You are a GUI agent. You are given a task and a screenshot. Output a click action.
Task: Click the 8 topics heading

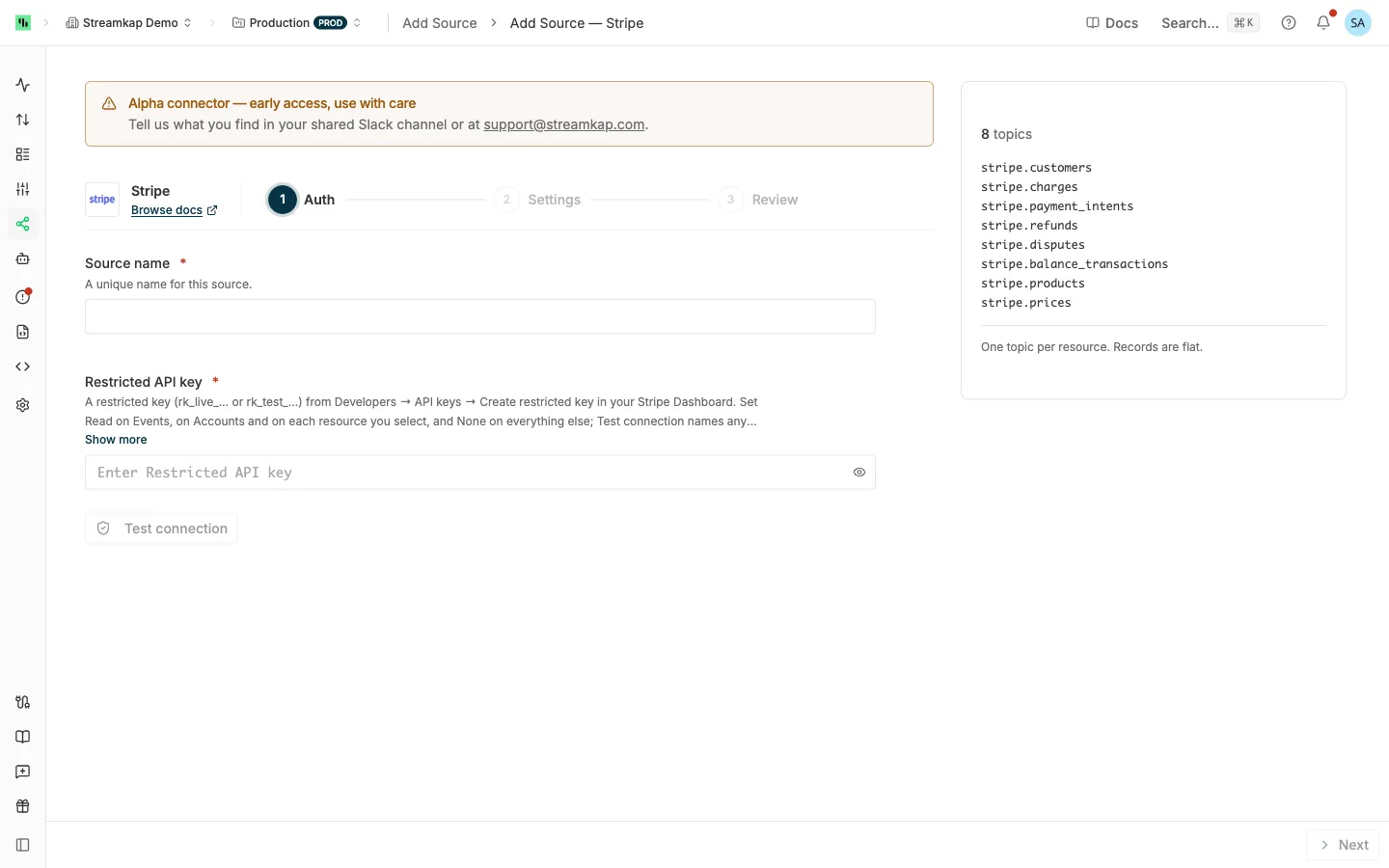tap(1006, 134)
